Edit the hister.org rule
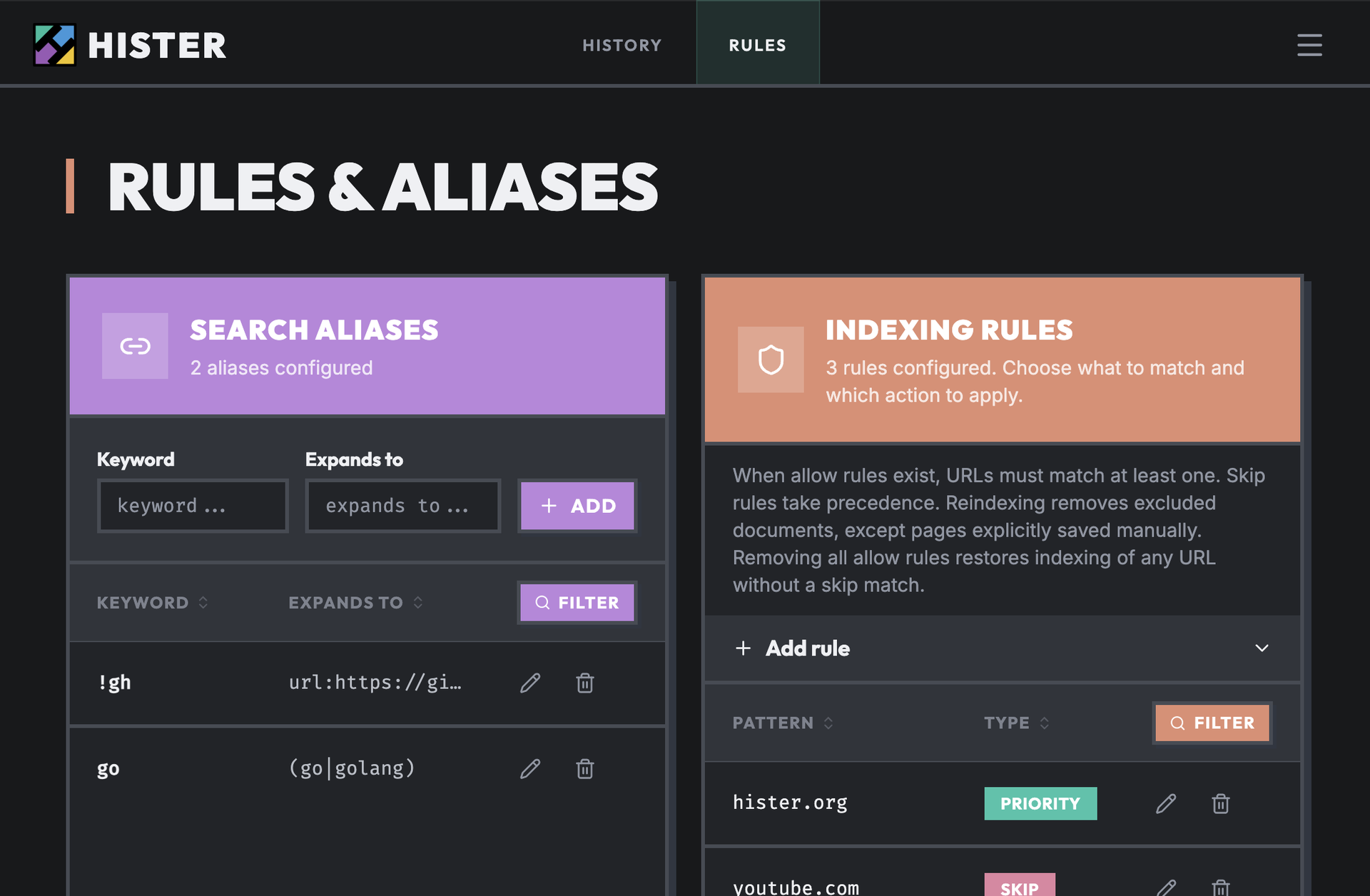The image size is (1370, 896). click(1166, 803)
